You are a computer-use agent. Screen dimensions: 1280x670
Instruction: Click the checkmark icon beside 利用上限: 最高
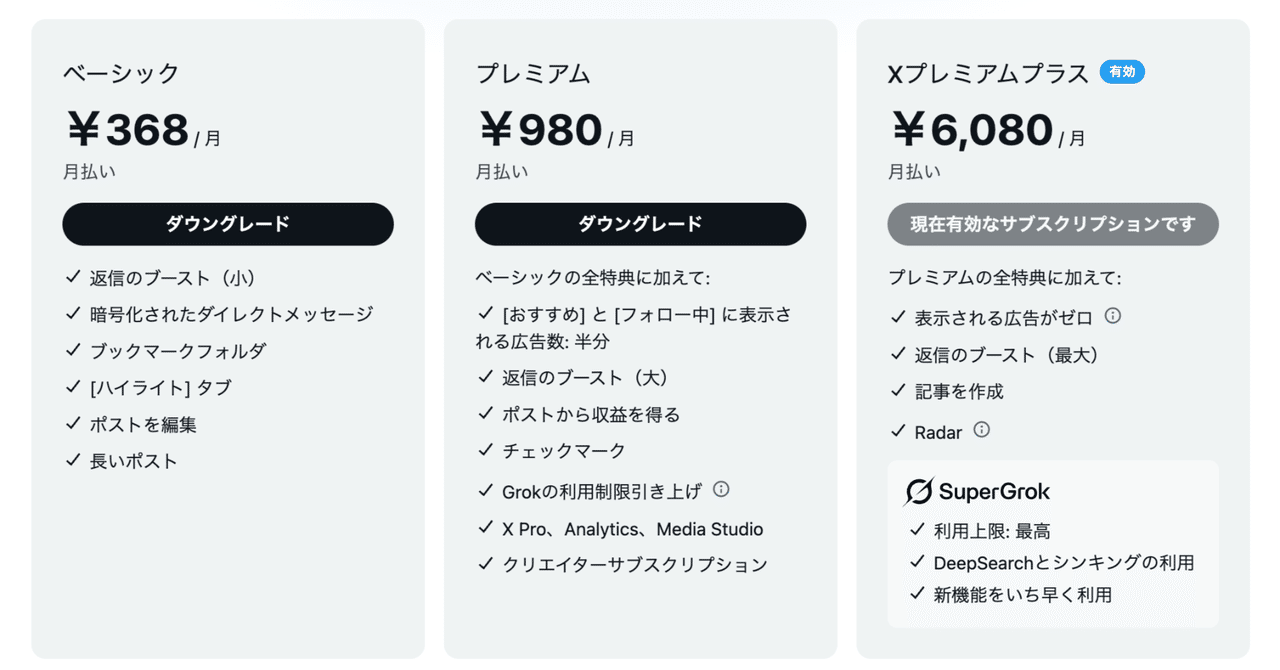pos(917,530)
